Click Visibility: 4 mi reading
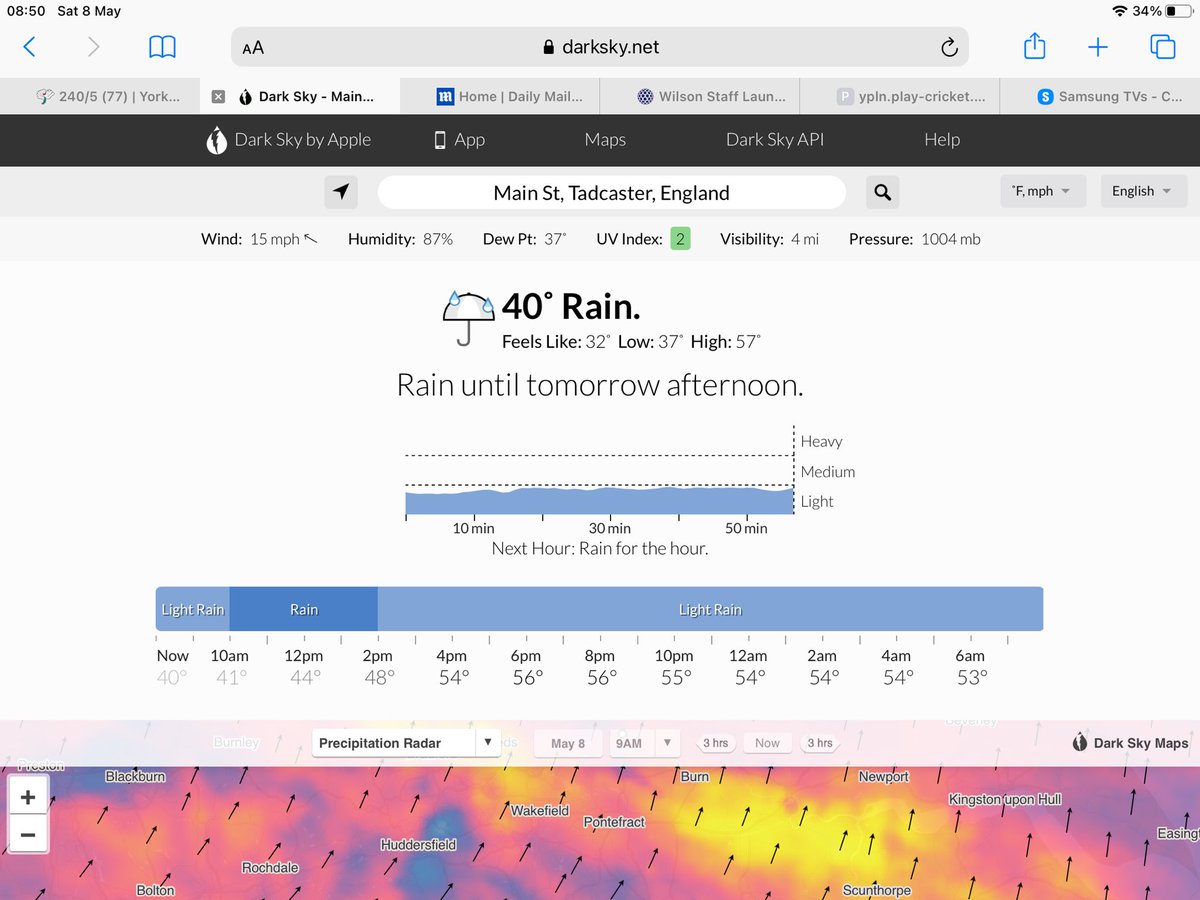 tap(770, 239)
